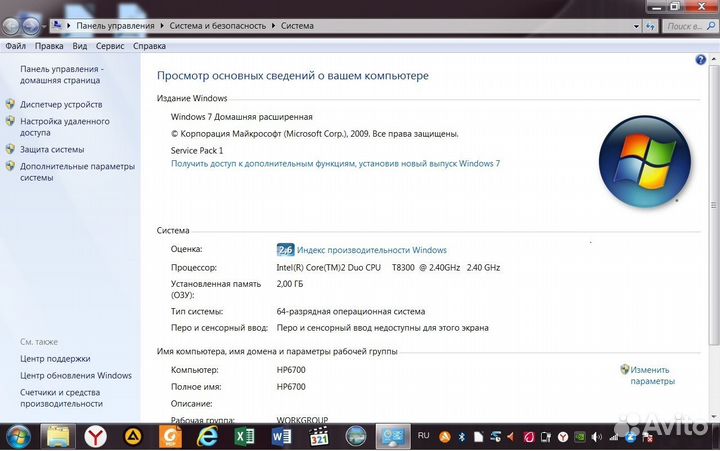Open Word from the taskbar
This screenshot has width=720, height=451.
pyautogui.click(x=282, y=436)
